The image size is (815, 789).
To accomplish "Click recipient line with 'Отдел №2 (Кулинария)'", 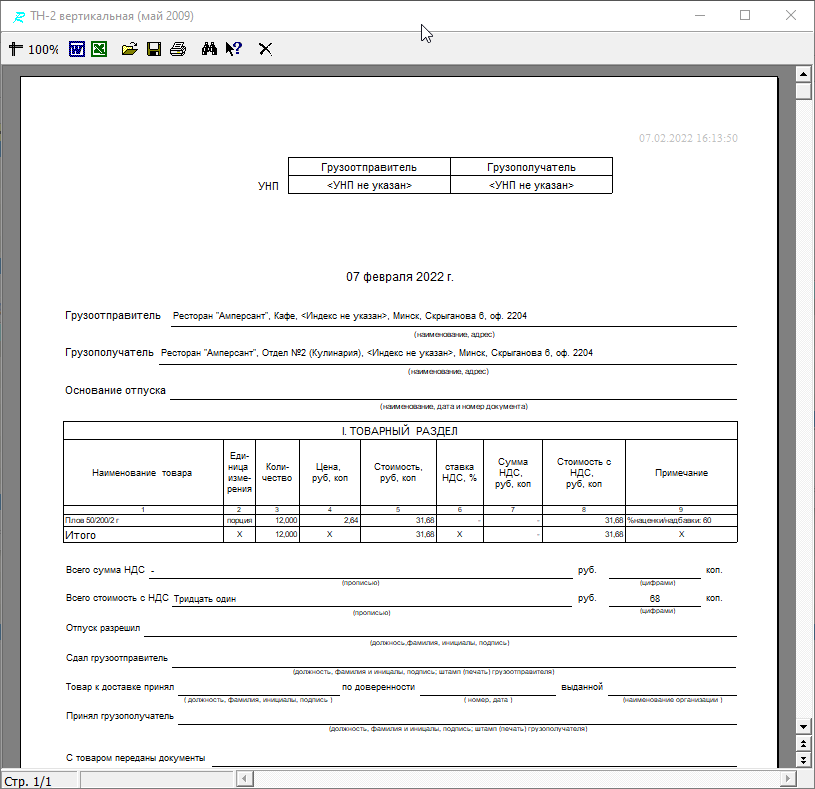I will click(x=377, y=353).
